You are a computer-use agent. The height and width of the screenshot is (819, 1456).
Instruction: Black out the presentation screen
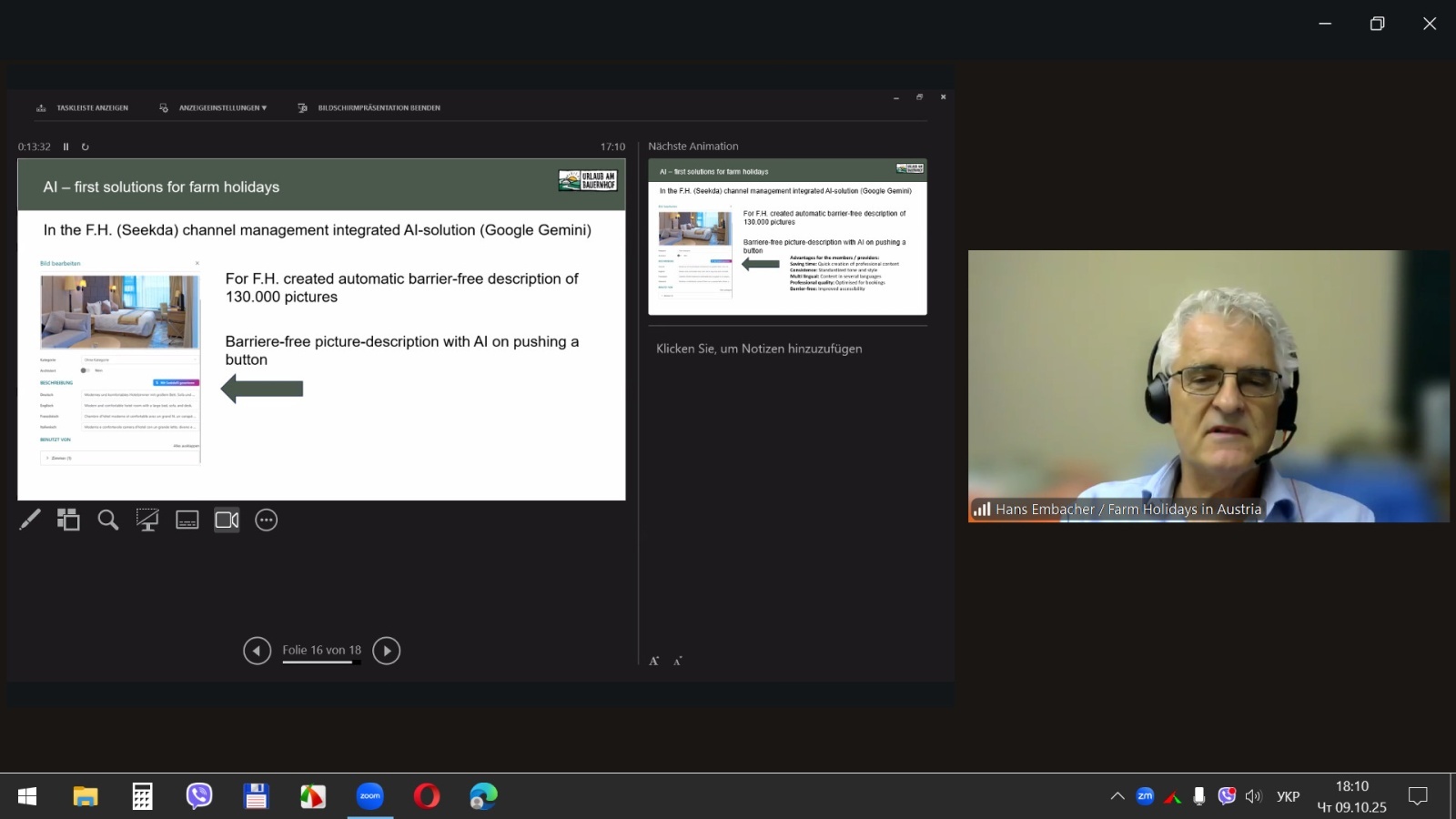[x=147, y=520]
